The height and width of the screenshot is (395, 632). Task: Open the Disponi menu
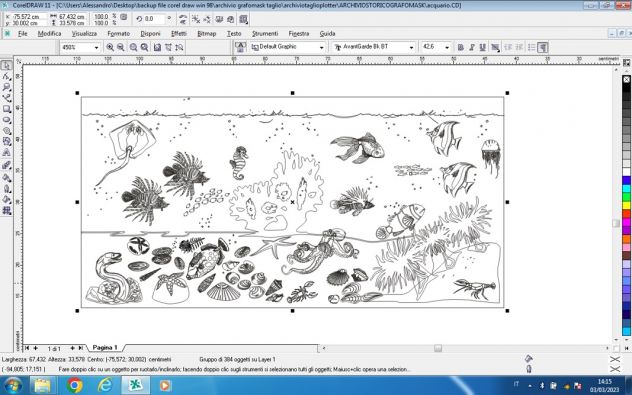(x=150, y=33)
